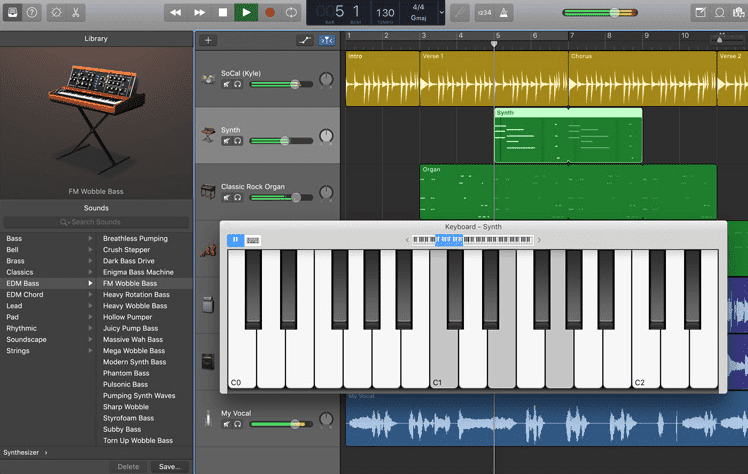Click the add track plus button
This screenshot has width=748, height=474.
[208, 40]
